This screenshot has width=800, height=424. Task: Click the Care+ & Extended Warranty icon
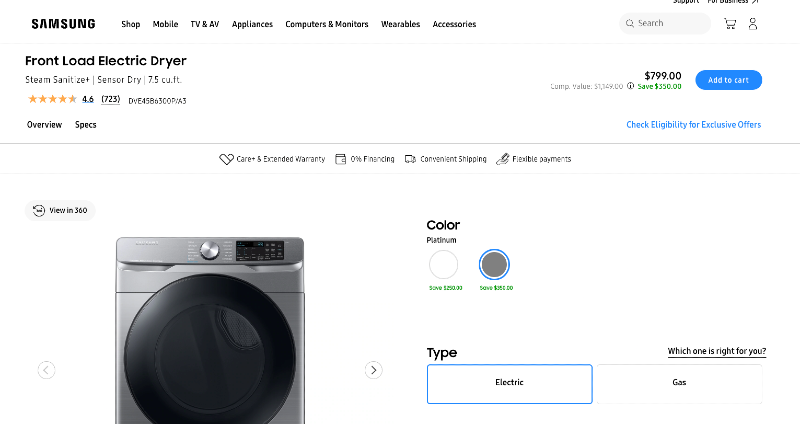tap(226, 159)
